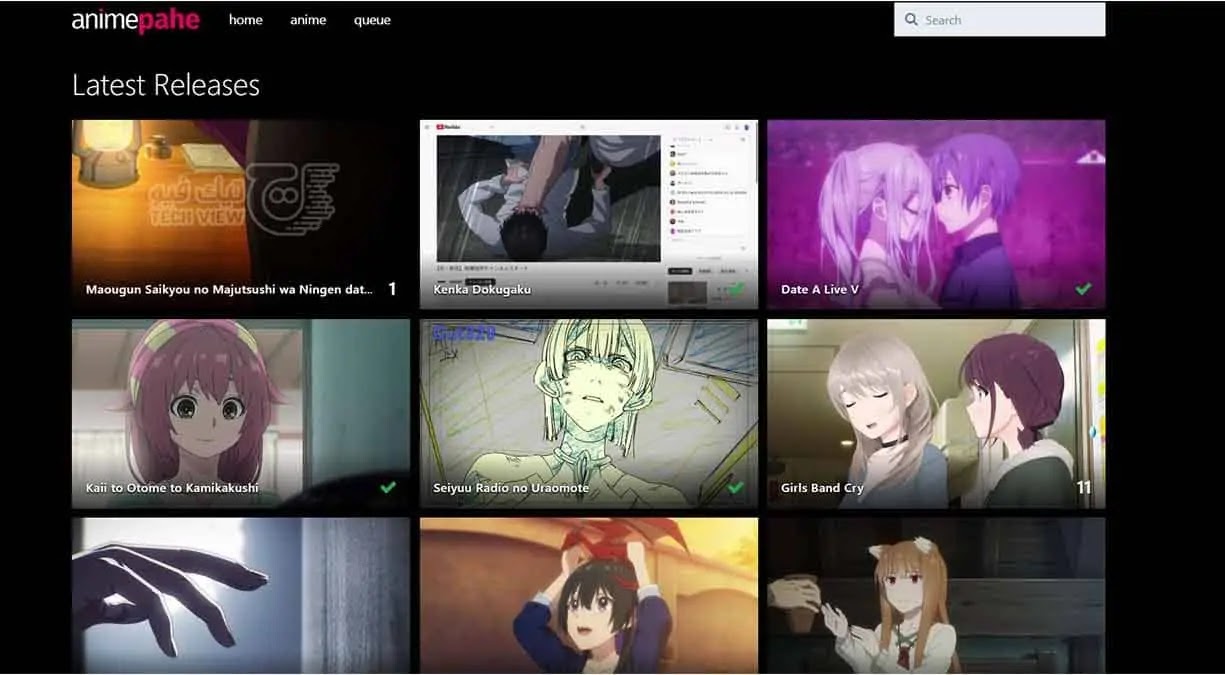Click the Latest Releases heading

(166, 85)
